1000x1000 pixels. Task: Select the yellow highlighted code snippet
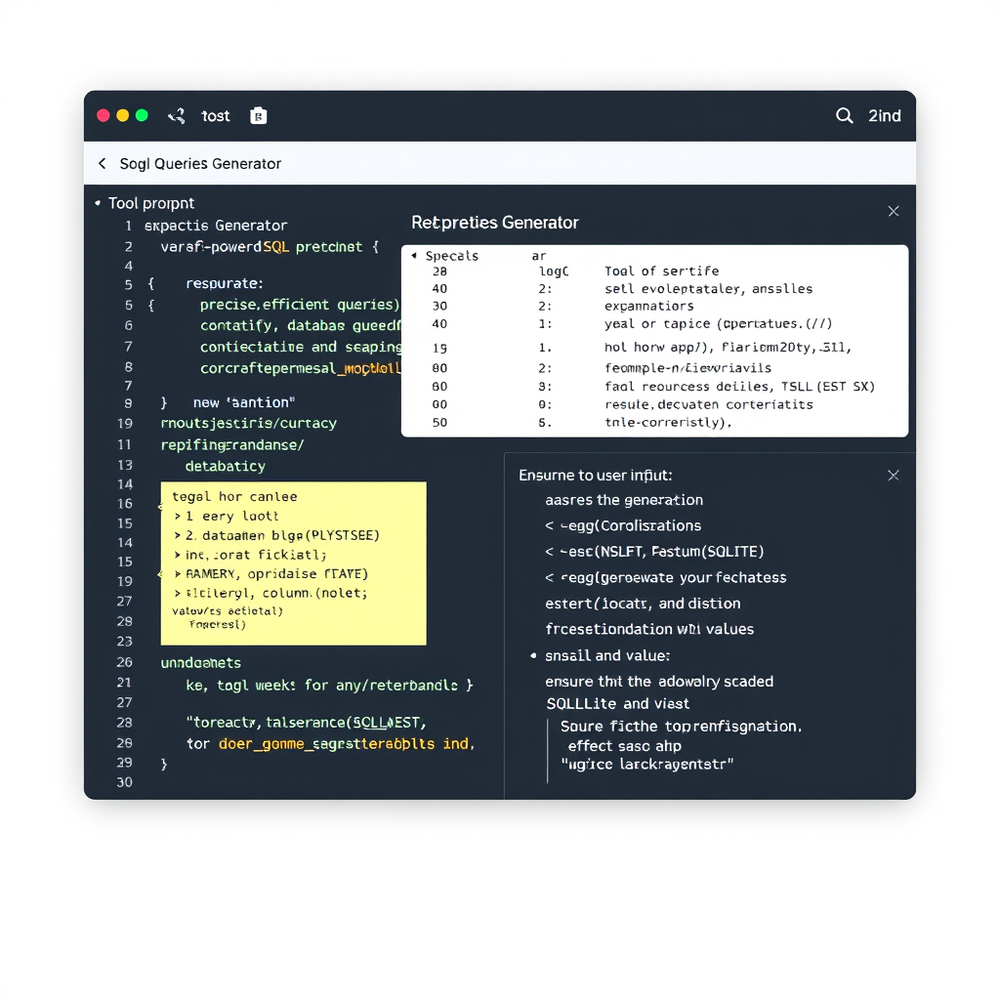coord(293,565)
